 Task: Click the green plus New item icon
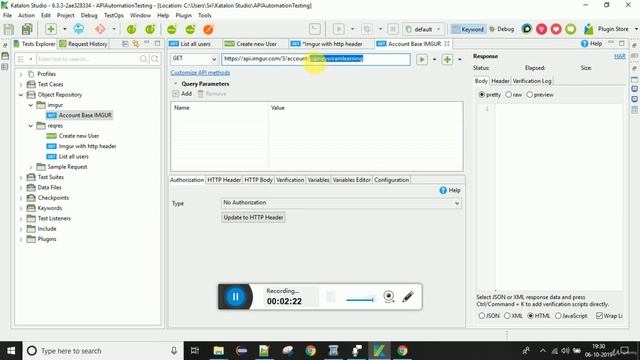tap(51, 29)
